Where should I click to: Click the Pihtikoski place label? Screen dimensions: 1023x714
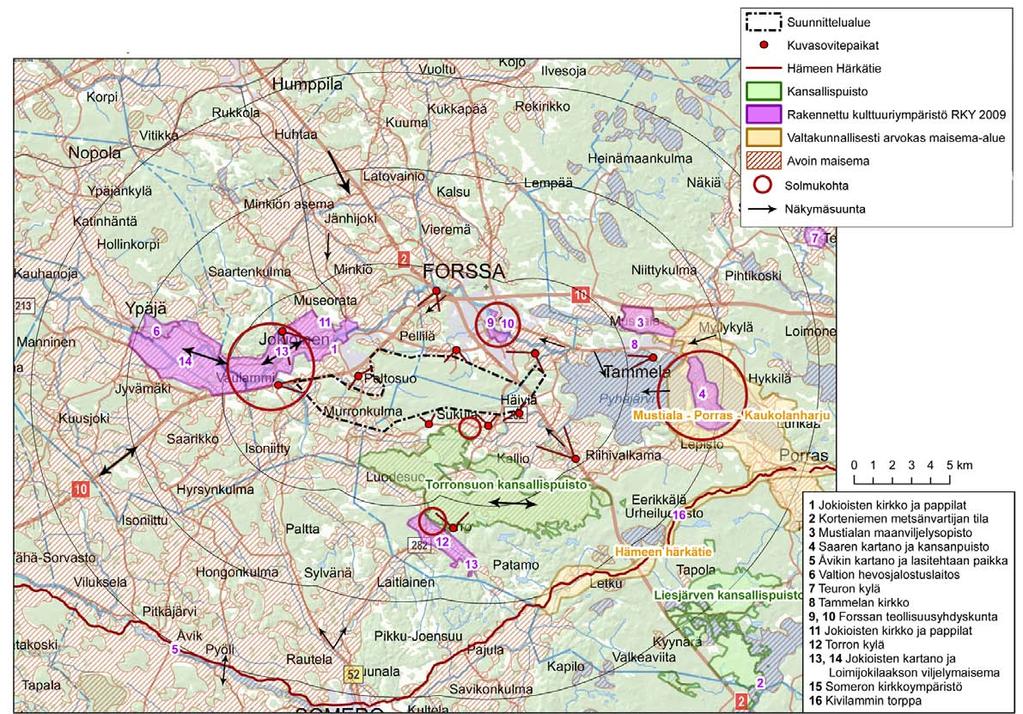[x=753, y=275]
